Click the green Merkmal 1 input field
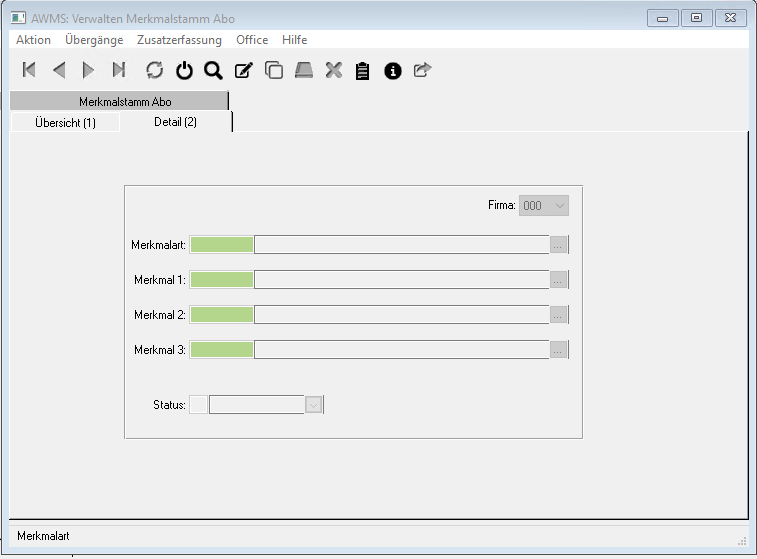This screenshot has height=559, width=757. pyautogui.click(x=222, y=280)
